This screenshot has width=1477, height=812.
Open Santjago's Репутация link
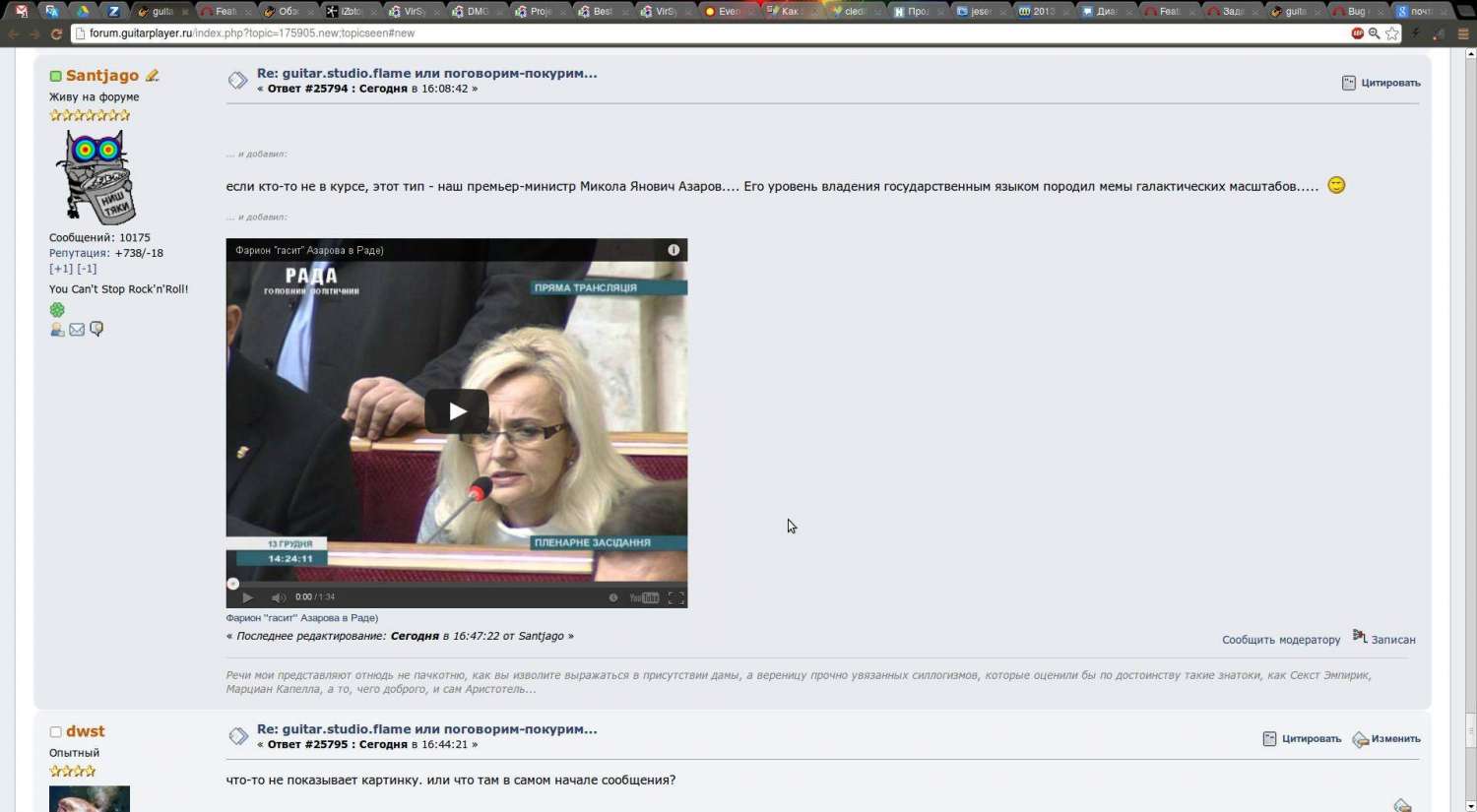click(80, 253)
